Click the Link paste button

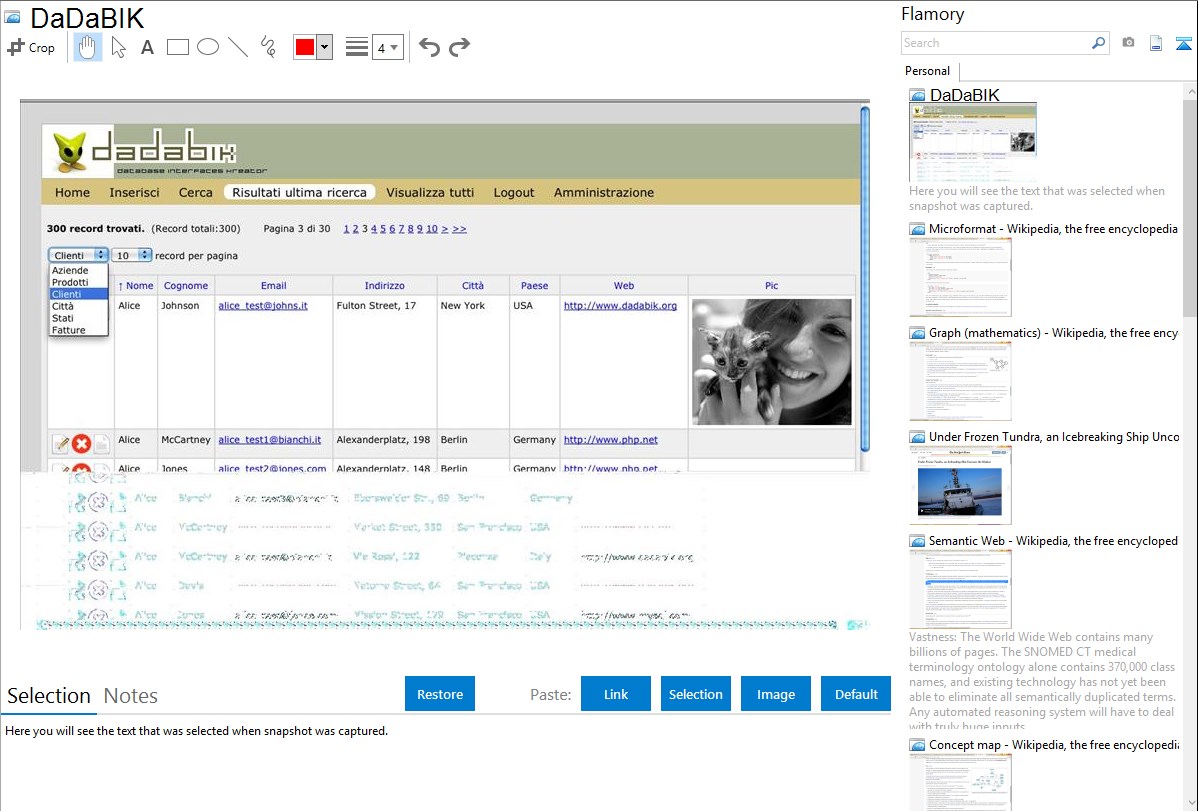616,694
